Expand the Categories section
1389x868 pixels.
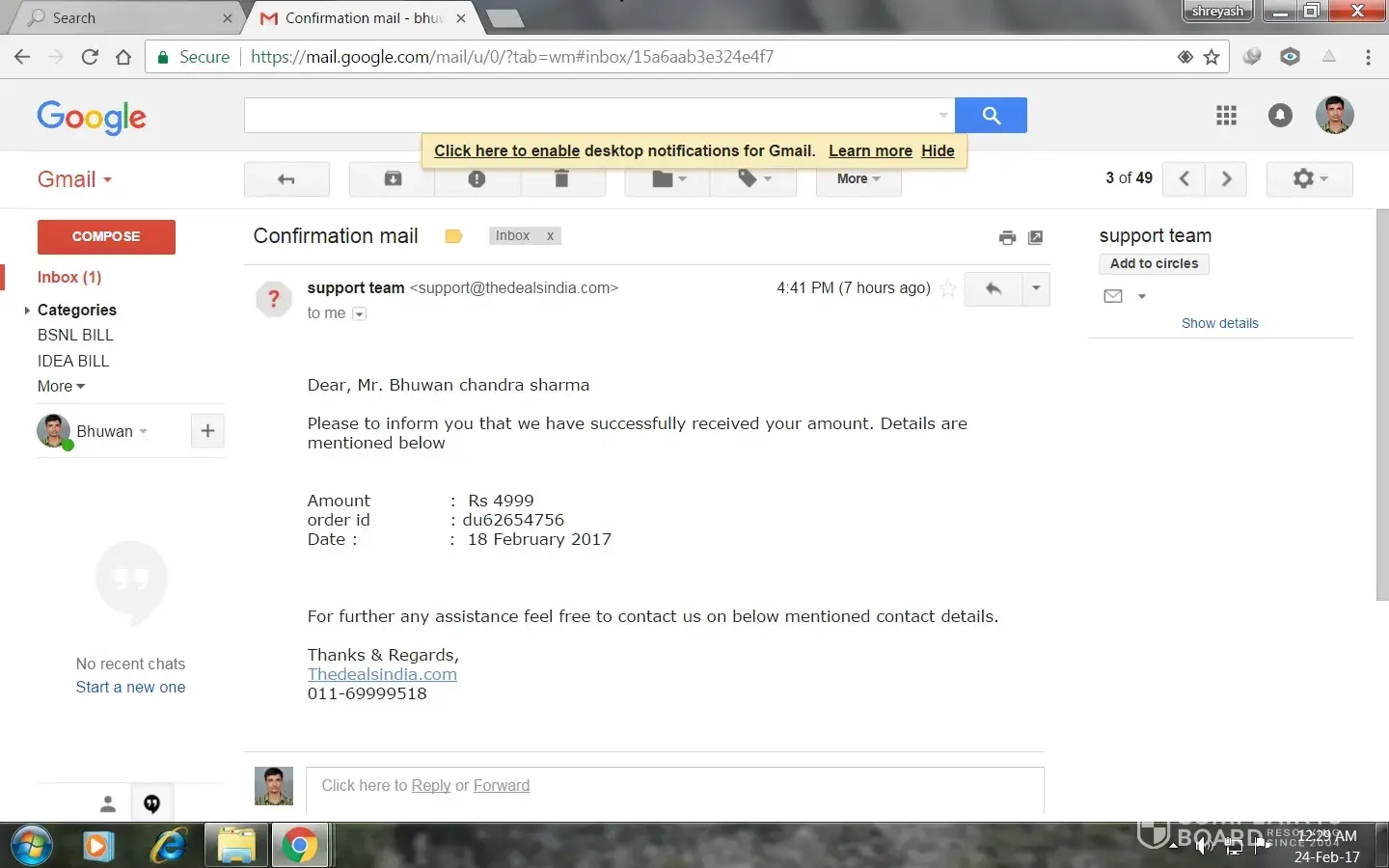(x=26, y=311)
